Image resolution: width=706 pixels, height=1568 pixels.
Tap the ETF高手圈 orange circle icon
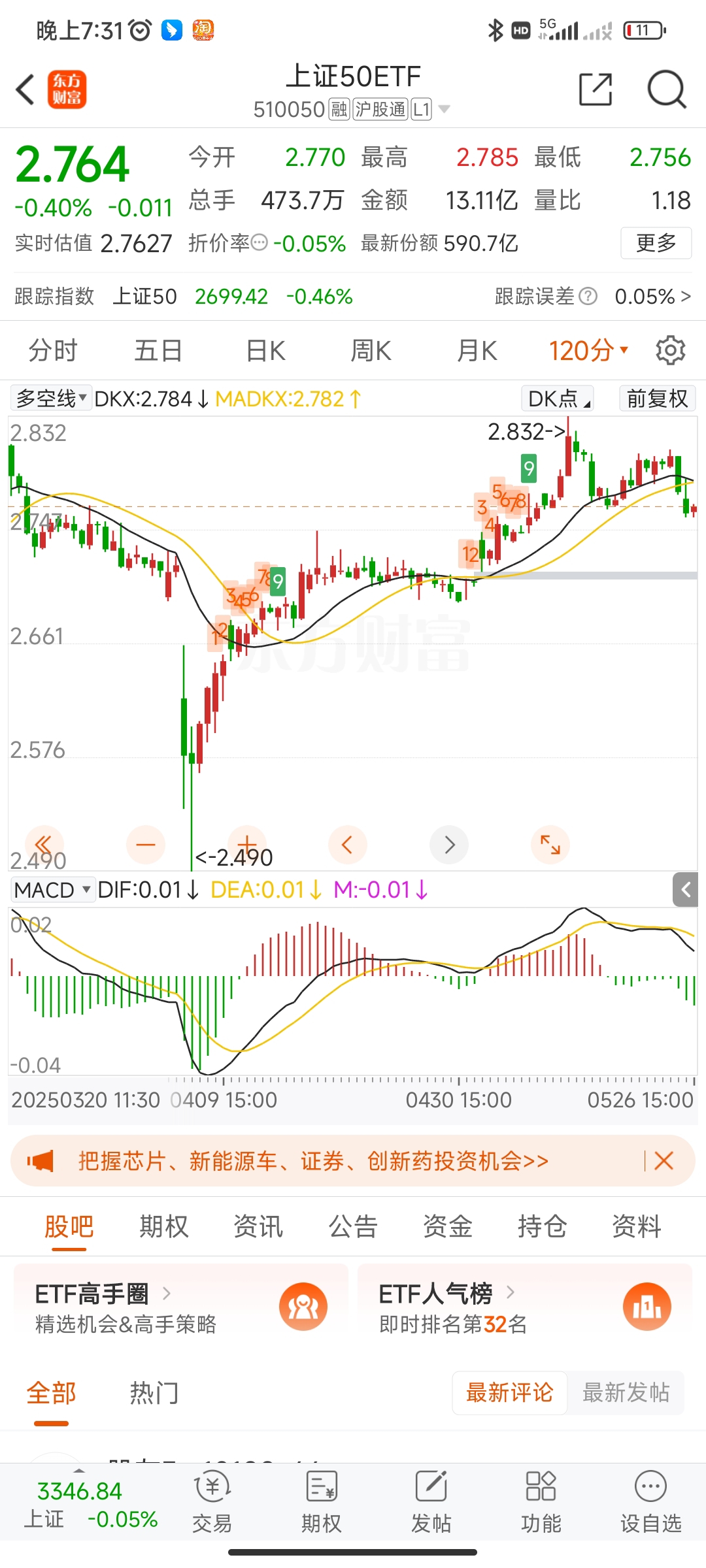(303, 1307)
